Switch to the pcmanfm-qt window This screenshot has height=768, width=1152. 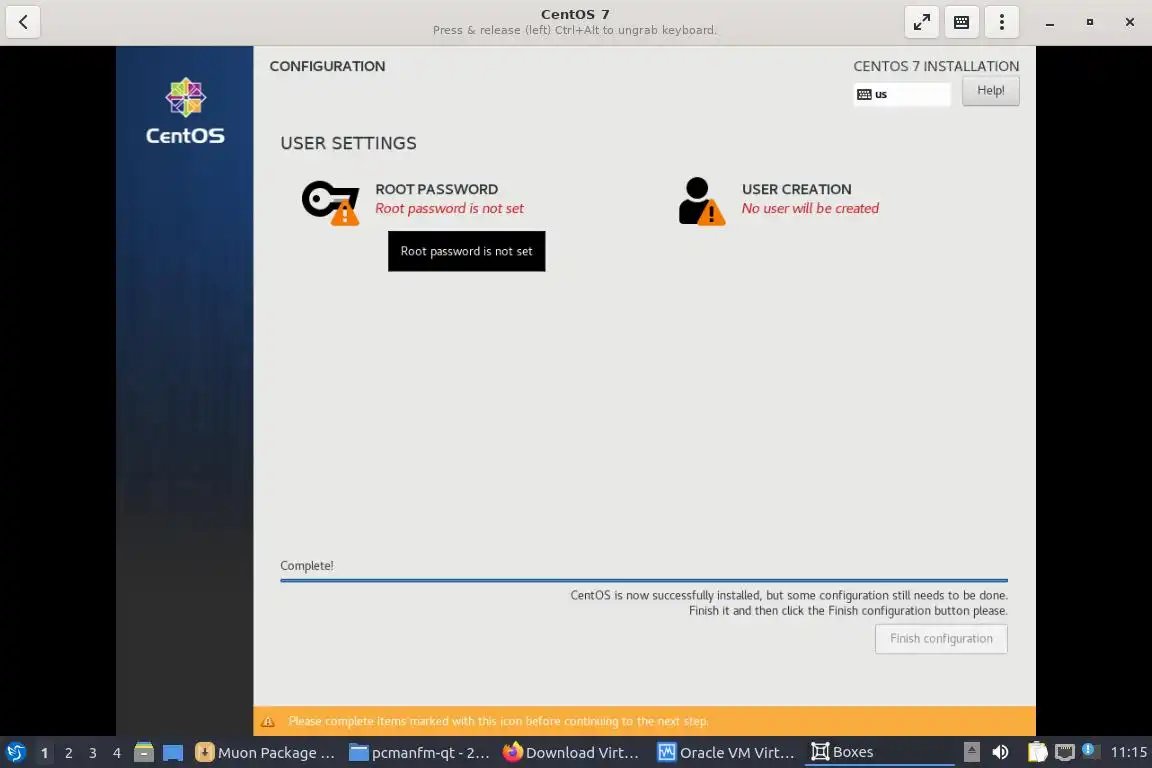(x=419, y=752)
